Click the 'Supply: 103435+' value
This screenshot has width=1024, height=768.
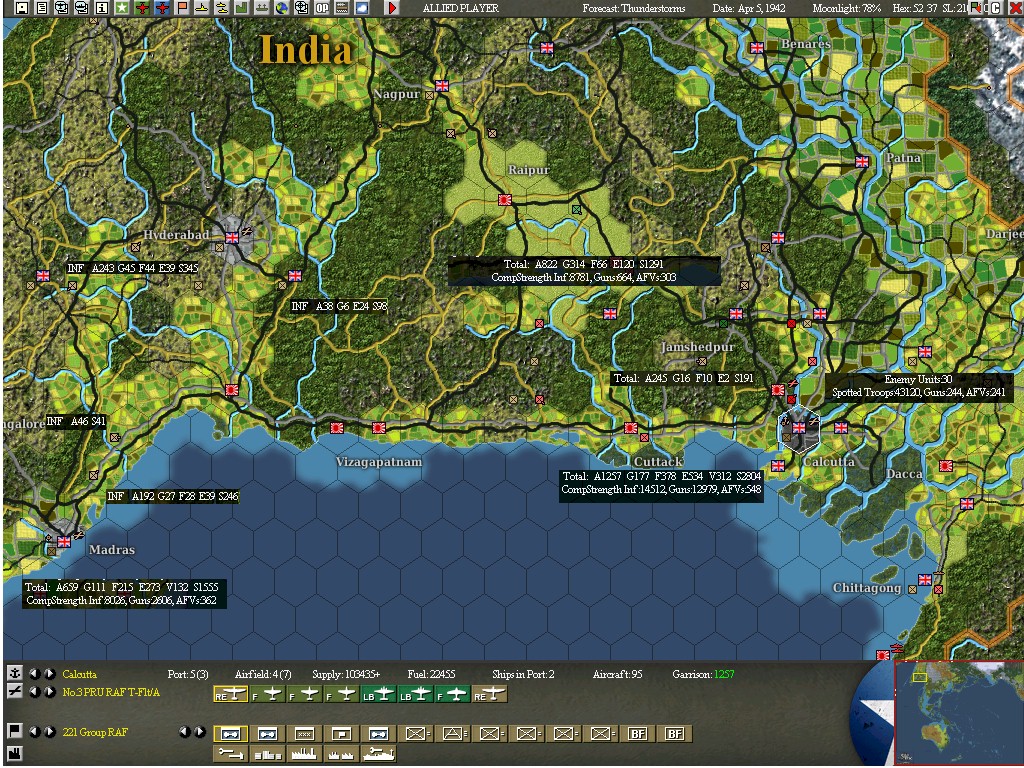[346, 674]
